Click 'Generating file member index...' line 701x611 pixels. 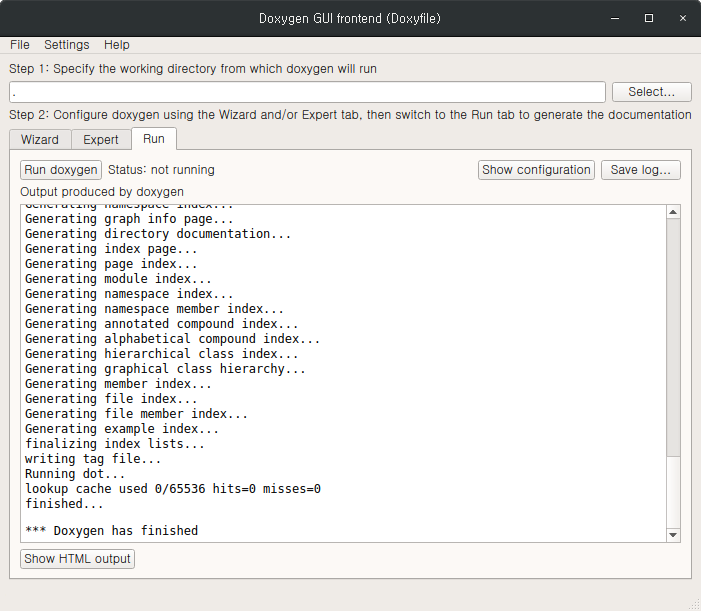coord(136,414)
